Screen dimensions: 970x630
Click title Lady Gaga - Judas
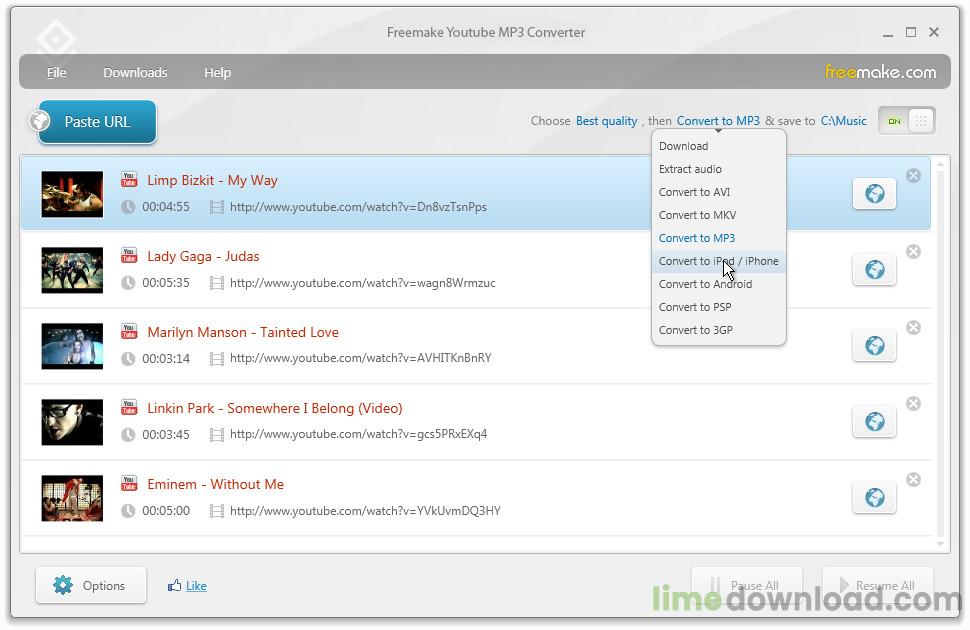point(203,256)
